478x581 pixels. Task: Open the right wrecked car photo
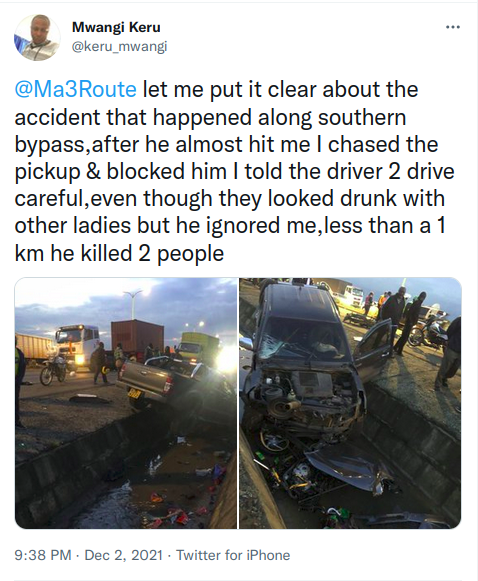click(x=350, y=403)
